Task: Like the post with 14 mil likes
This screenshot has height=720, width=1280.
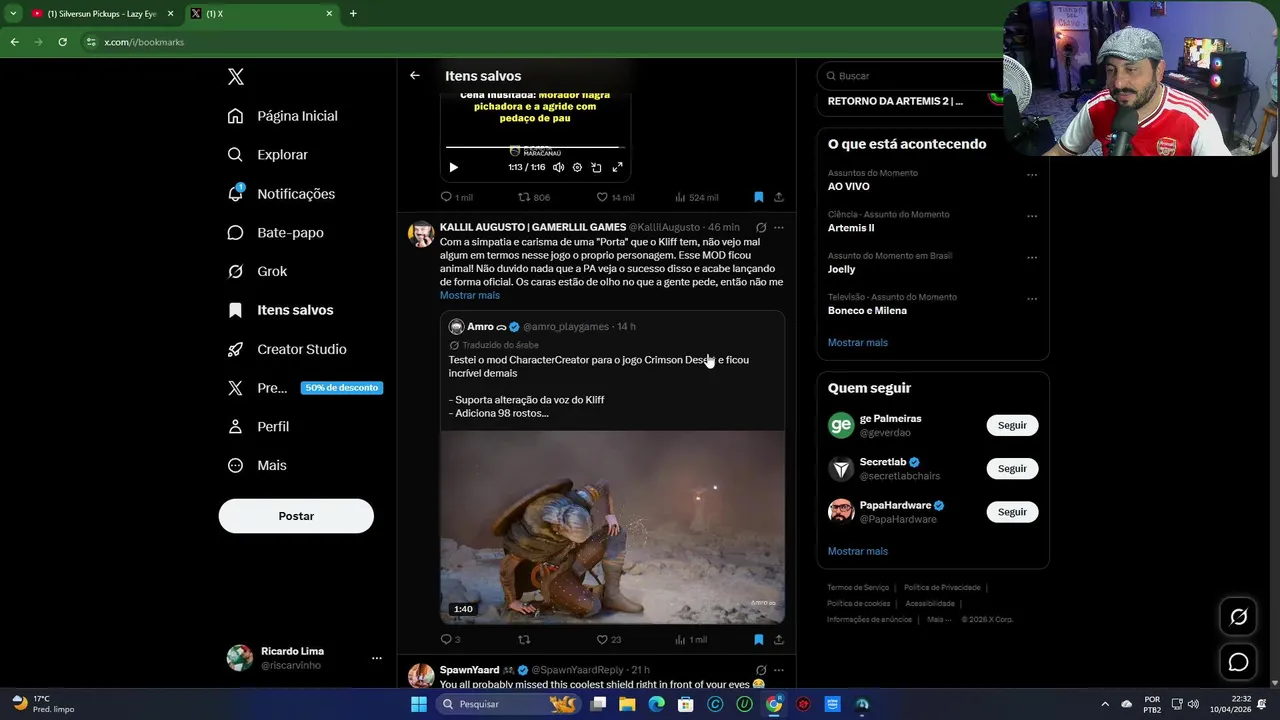Action: (x=615, y=198)
